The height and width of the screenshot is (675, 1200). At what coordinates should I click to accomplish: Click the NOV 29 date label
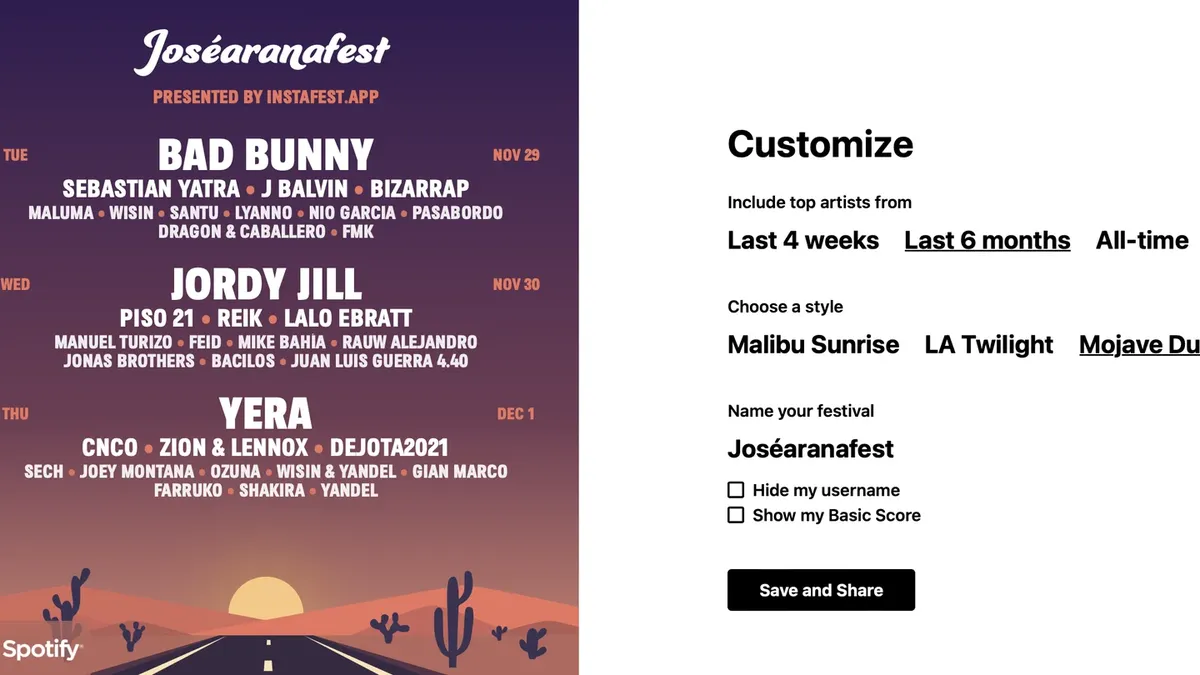(516, 155)
